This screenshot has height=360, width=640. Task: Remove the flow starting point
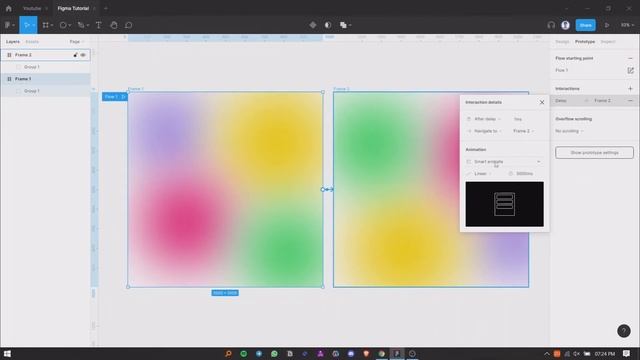[x=630, y=58]
